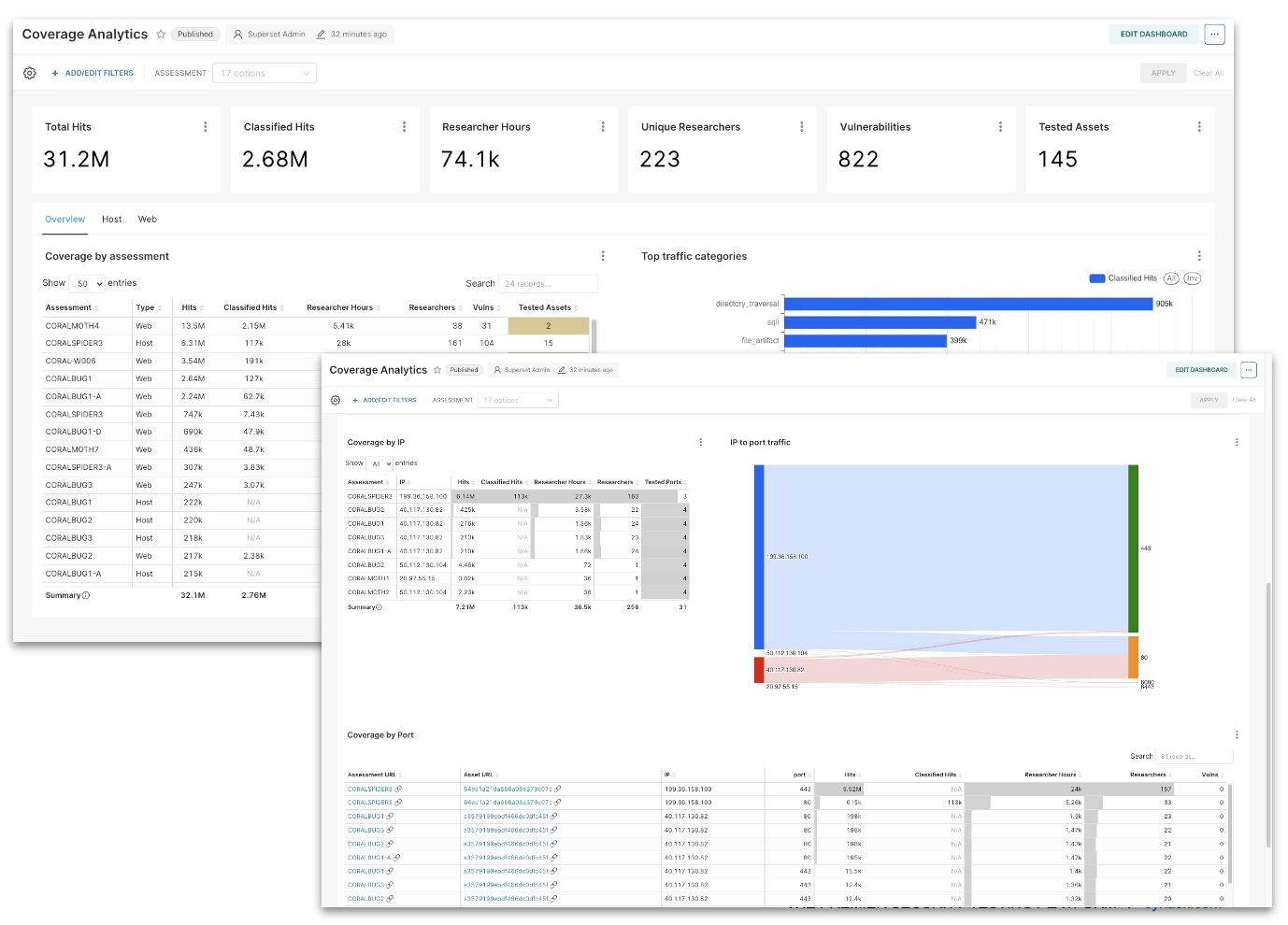This screenshot has width=1288, height=925.
Task: Click ADD/EDIT FILTERS in the back window
Action: pos(93,73)
